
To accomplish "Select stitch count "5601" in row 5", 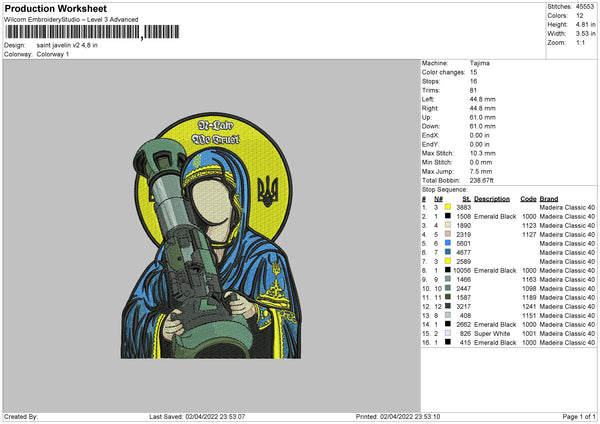I will pos(463,243).
